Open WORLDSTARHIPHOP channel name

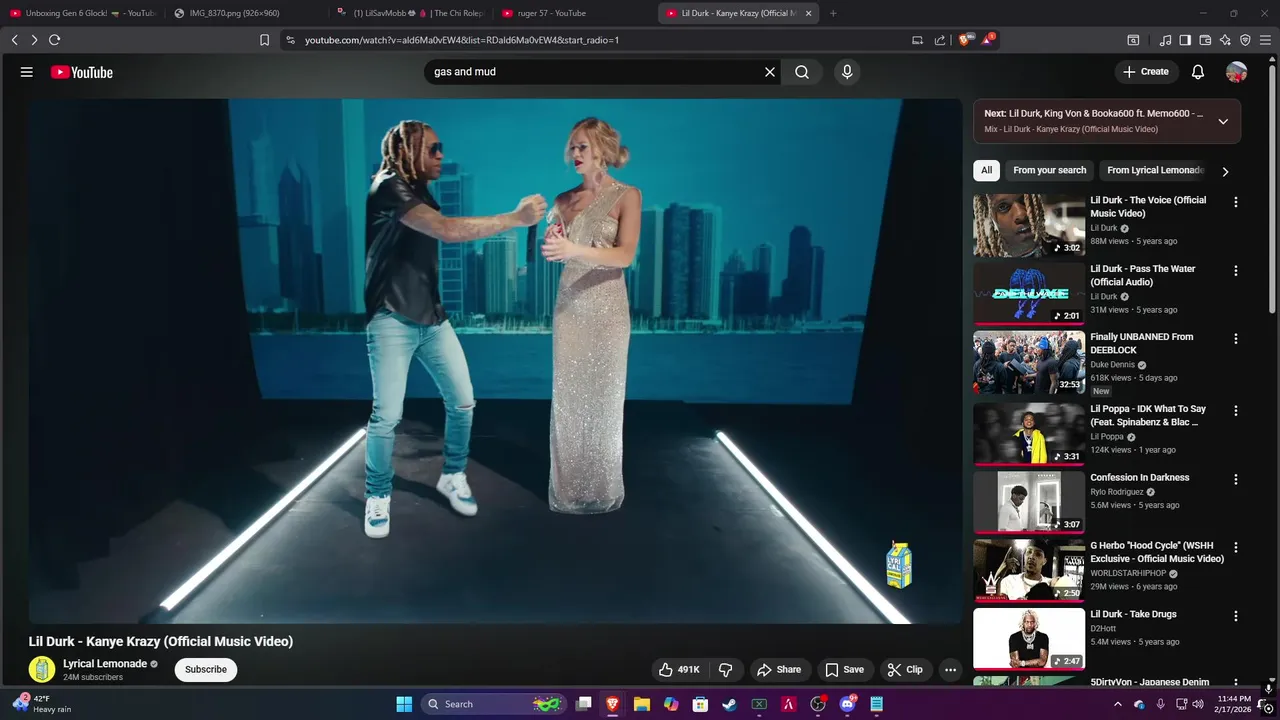pyautogui.click(x=1130, y=574)
